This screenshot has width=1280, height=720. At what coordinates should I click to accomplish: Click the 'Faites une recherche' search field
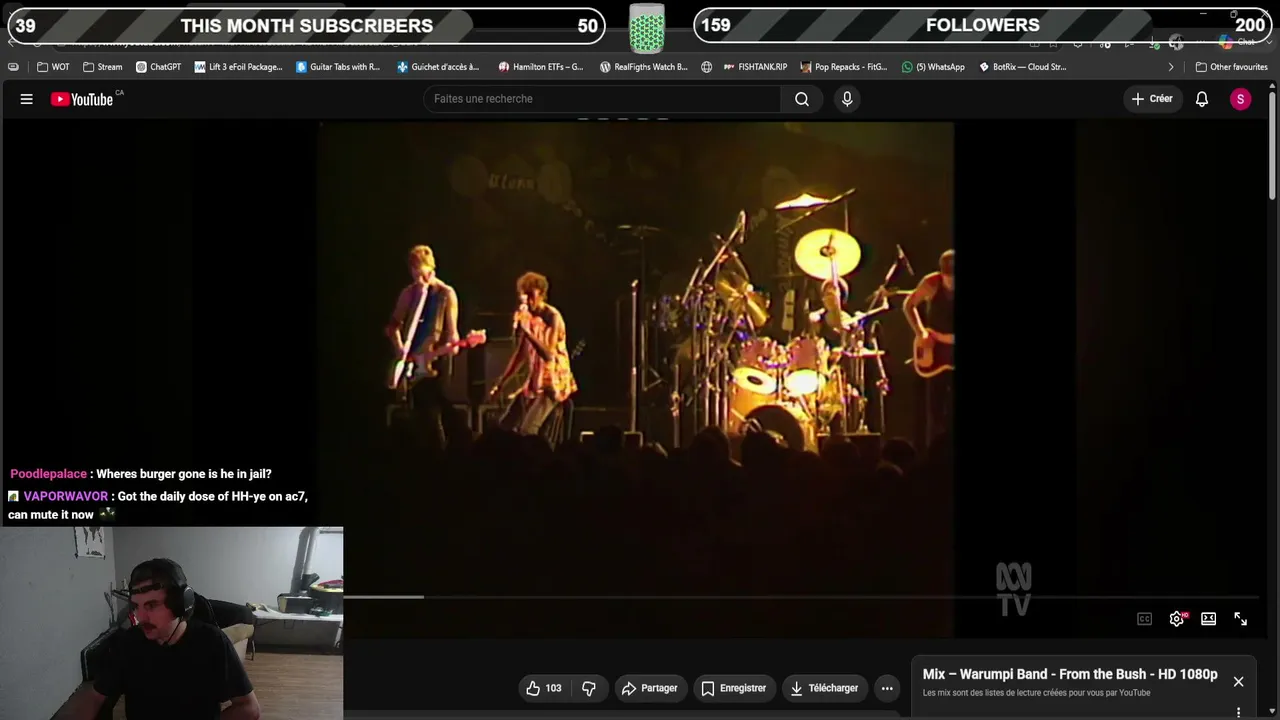602,99
